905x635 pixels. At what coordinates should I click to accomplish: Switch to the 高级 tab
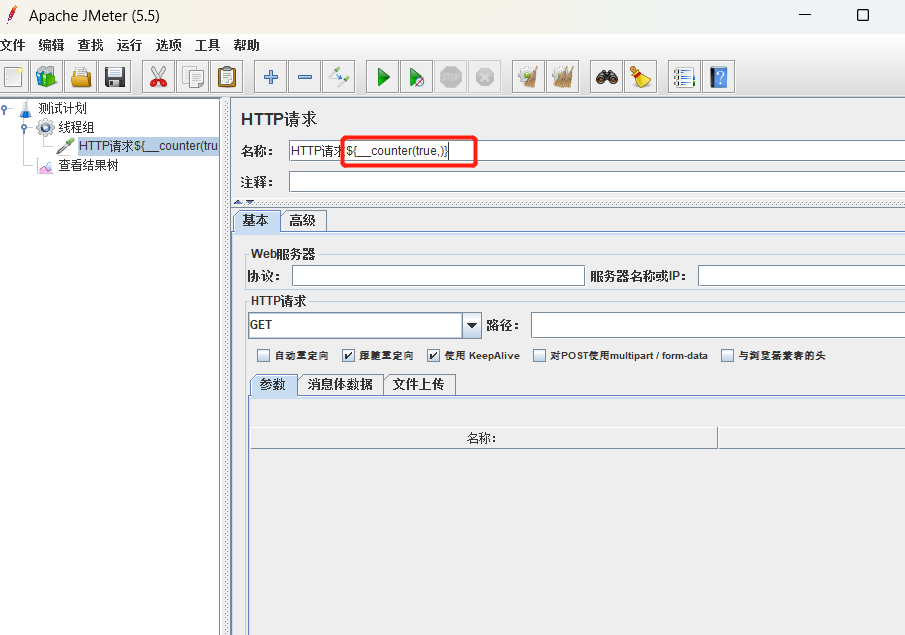pyautogui.click(x=303, y=221)
